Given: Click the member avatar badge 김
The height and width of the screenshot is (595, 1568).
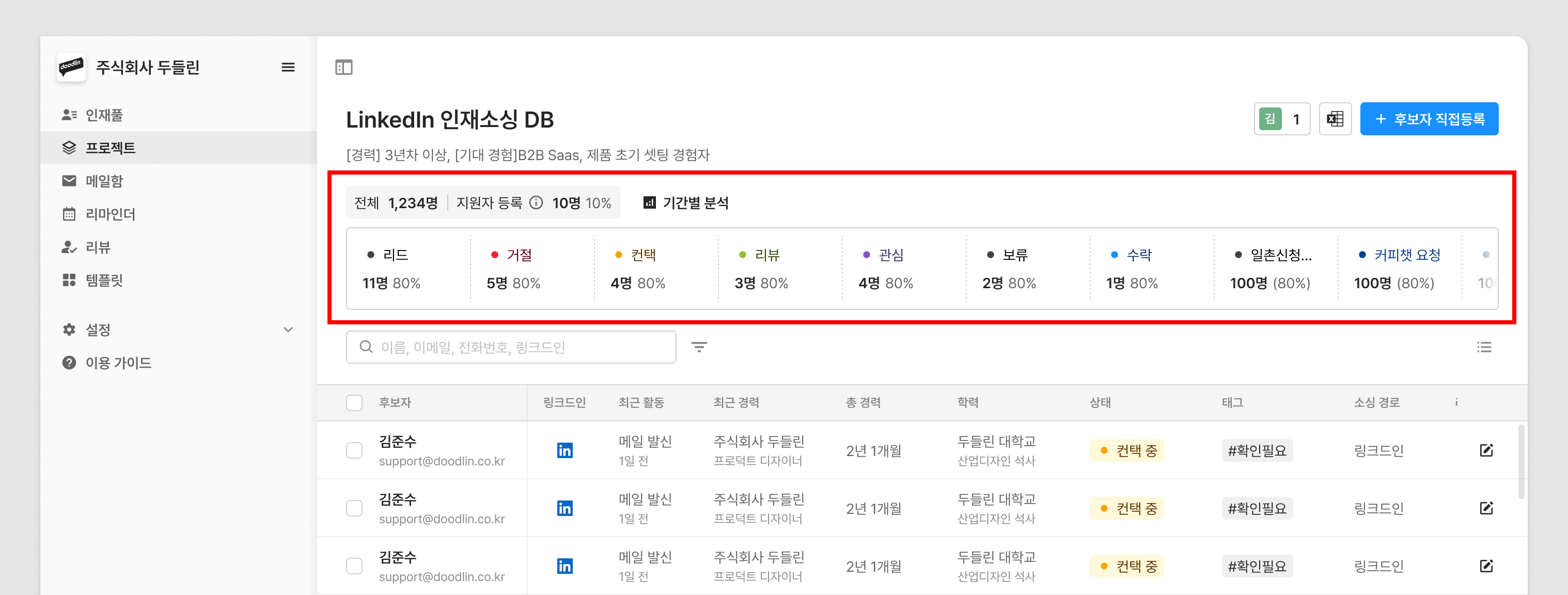Looking at the screenshot, I should (x=1271, y=119).
